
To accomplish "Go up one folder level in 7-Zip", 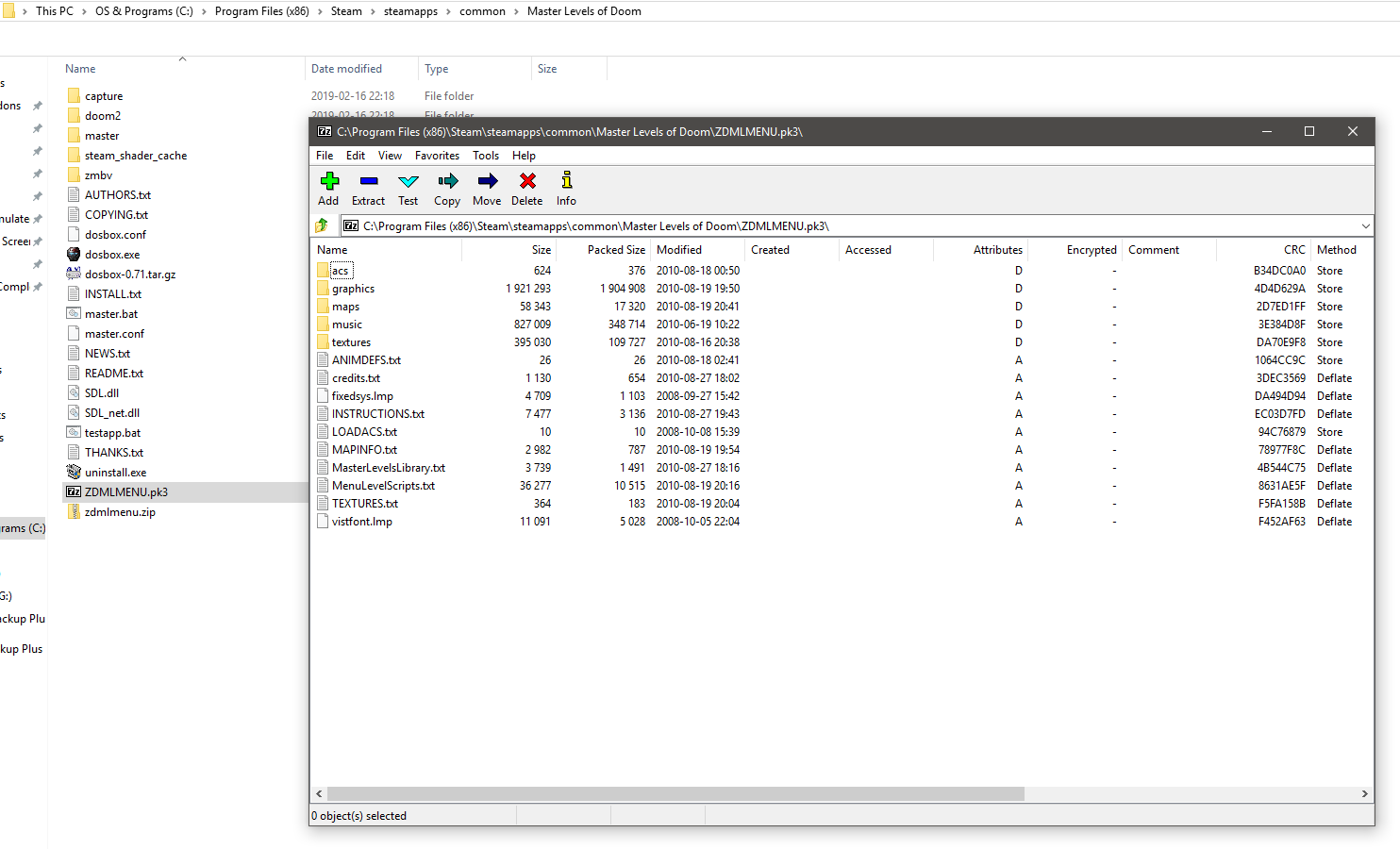I will [x=322, y=225].
